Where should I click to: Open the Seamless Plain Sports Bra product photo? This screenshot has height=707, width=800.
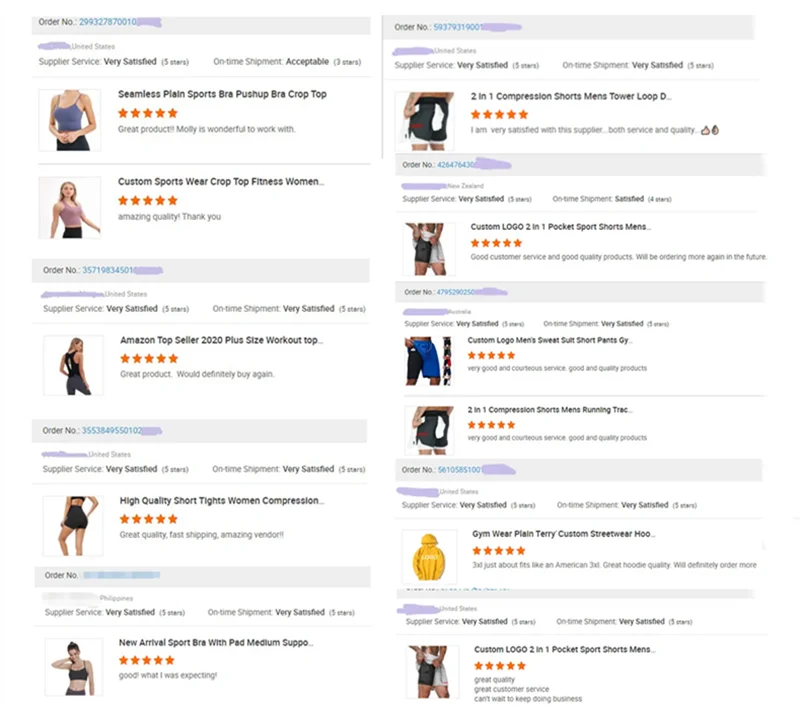69,120
